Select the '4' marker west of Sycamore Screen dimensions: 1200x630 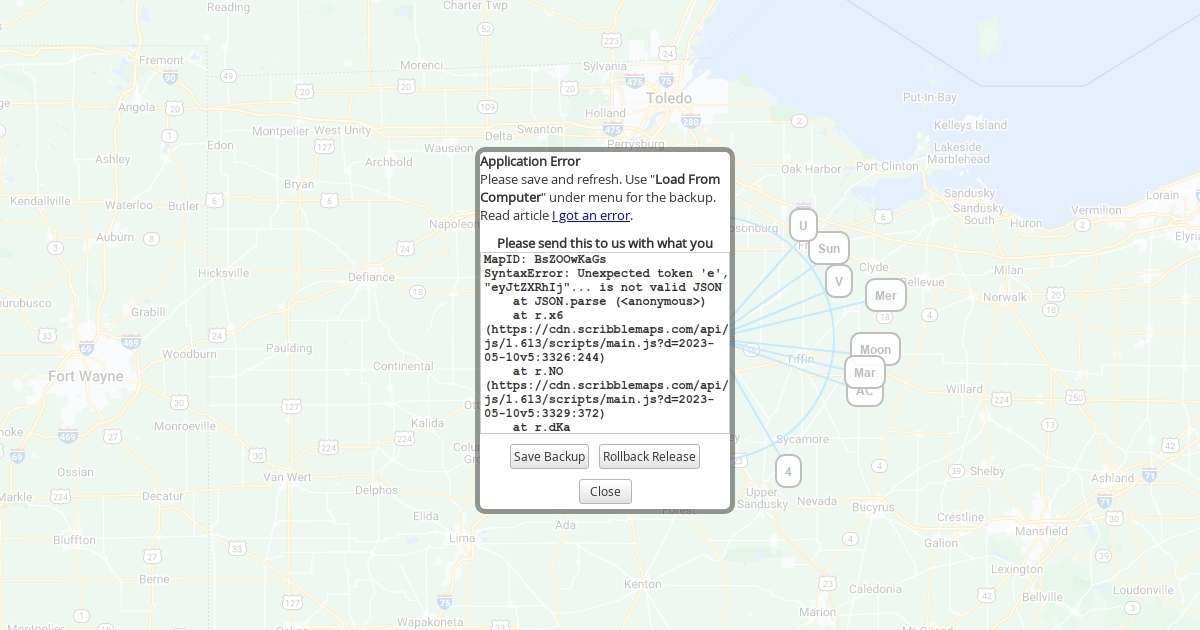[788, 471]
